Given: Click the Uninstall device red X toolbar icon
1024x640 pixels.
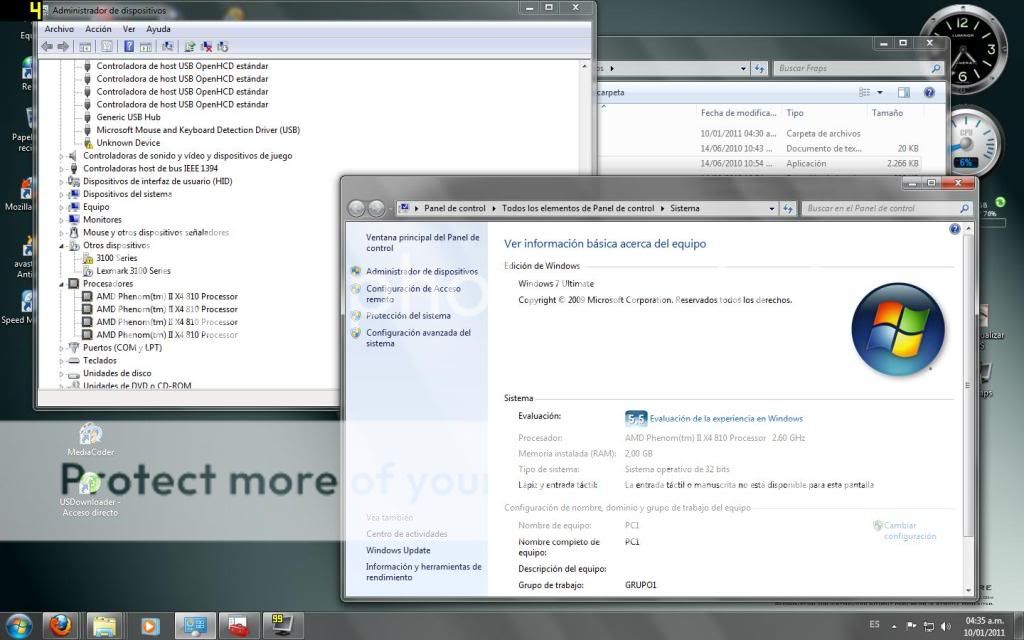Looking at the screenshot, I should (206, 46).
